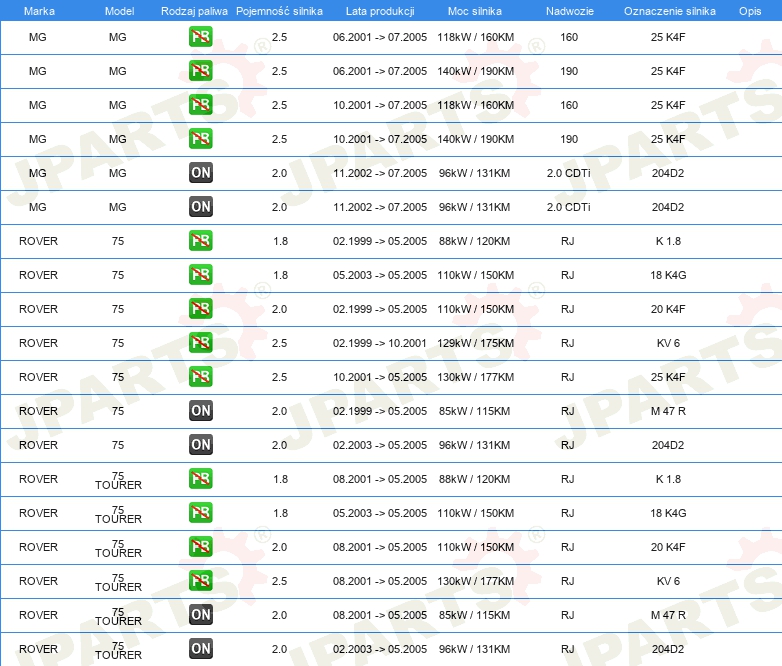Select '140kW / 190KM' in MG 10.2001 row
This screenshot has height=666, width=782.
(475, 139)
